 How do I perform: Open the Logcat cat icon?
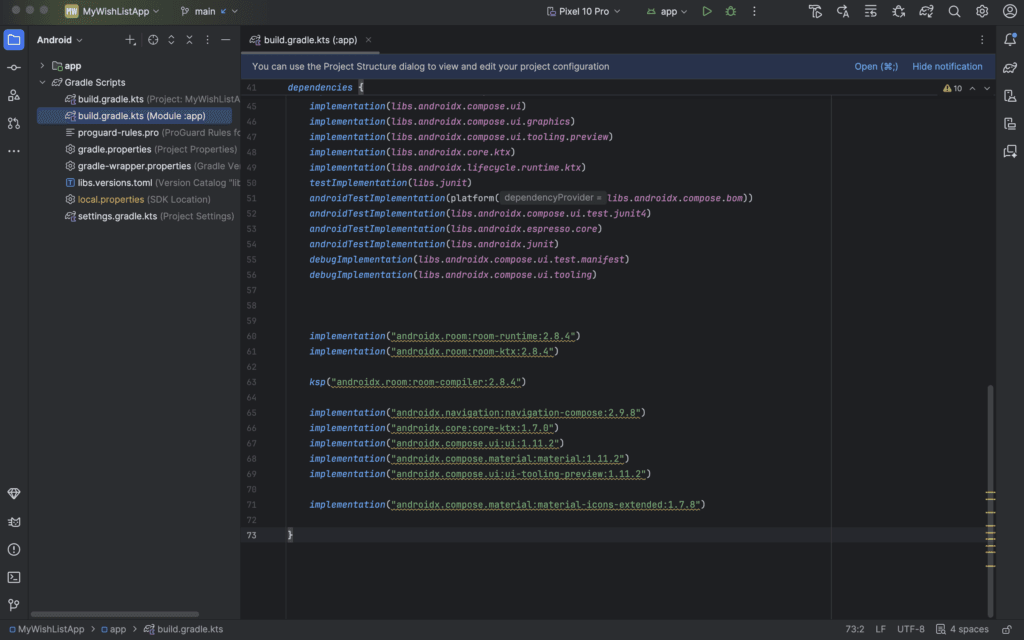[14, 522]
